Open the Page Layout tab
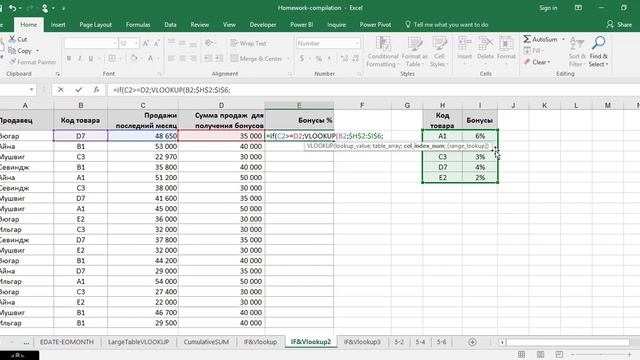 (96, 24)
